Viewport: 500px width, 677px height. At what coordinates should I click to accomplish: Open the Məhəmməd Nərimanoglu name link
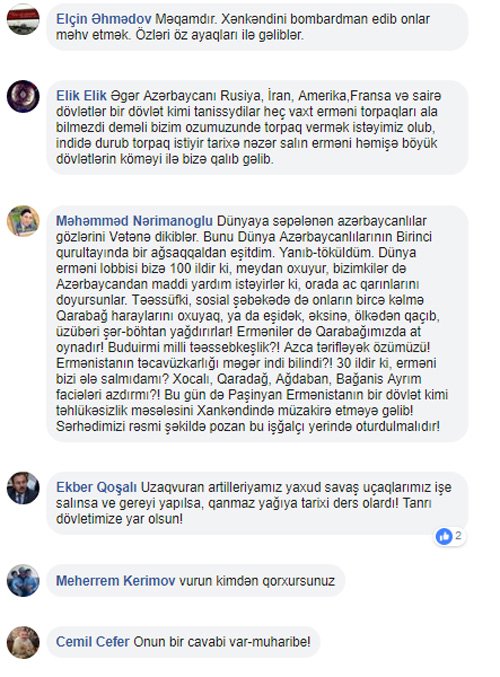pos(134,221)
